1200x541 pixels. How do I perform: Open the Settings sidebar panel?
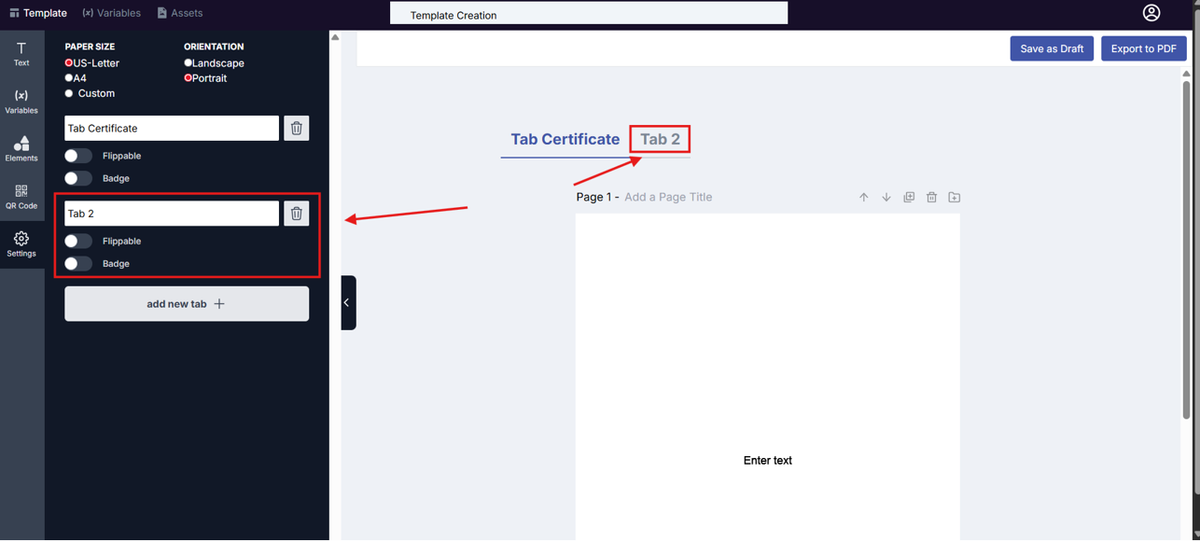tap(21, 244)
